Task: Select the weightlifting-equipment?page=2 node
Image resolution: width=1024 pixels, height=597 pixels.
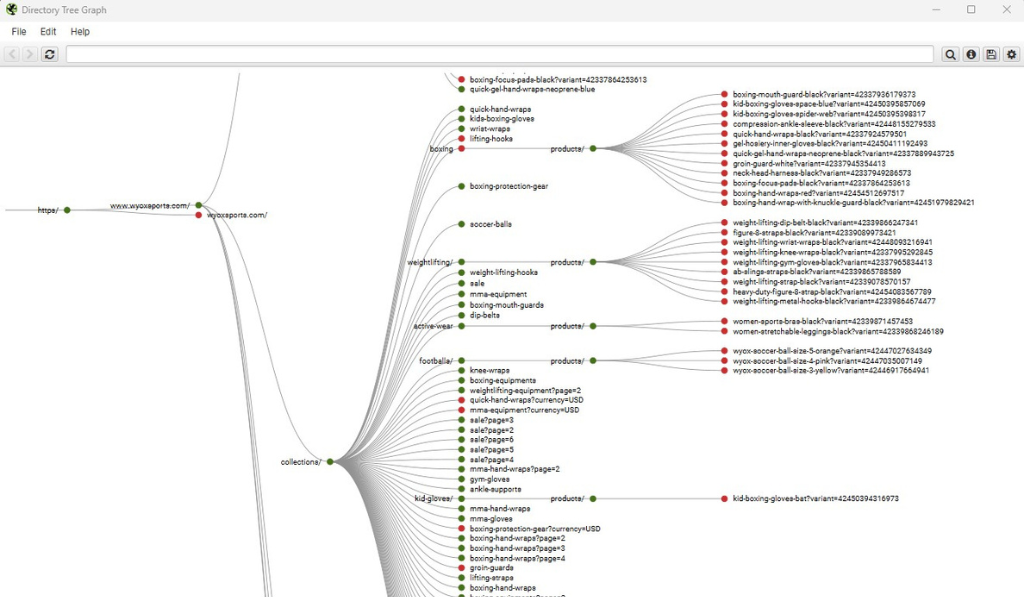Action: [462, 391]
